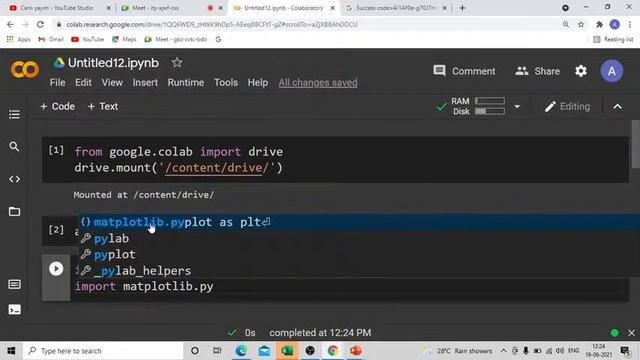Click the Comment button
Image resolution: width=640 pixels, height=360 pixels.
[x=464, y=71]
